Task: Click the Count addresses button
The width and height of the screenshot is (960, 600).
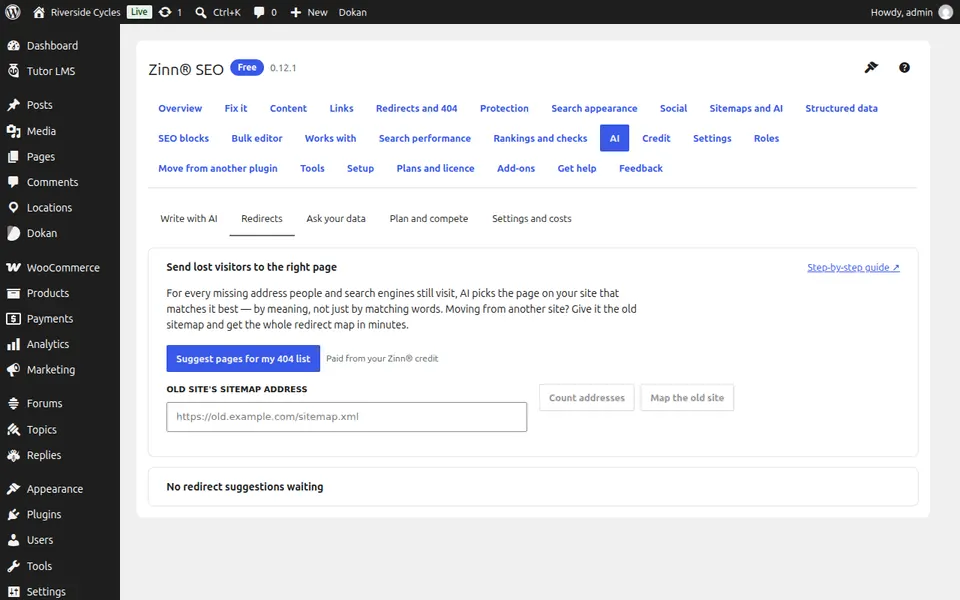Action: tap(587, 398)
